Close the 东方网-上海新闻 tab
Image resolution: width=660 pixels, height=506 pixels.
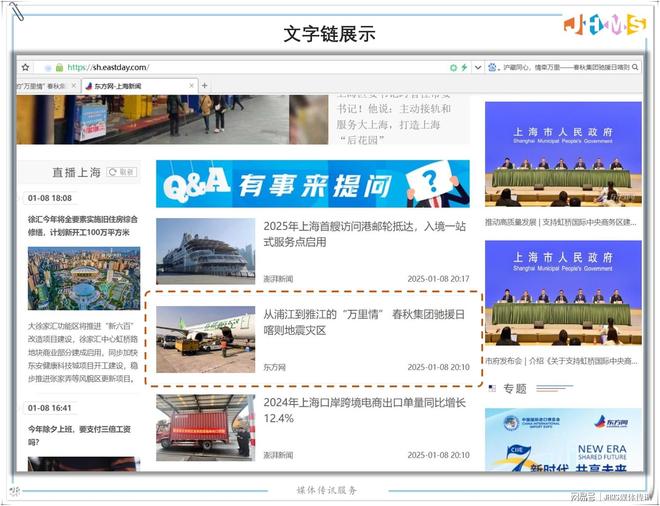click(x=192, y=86)
